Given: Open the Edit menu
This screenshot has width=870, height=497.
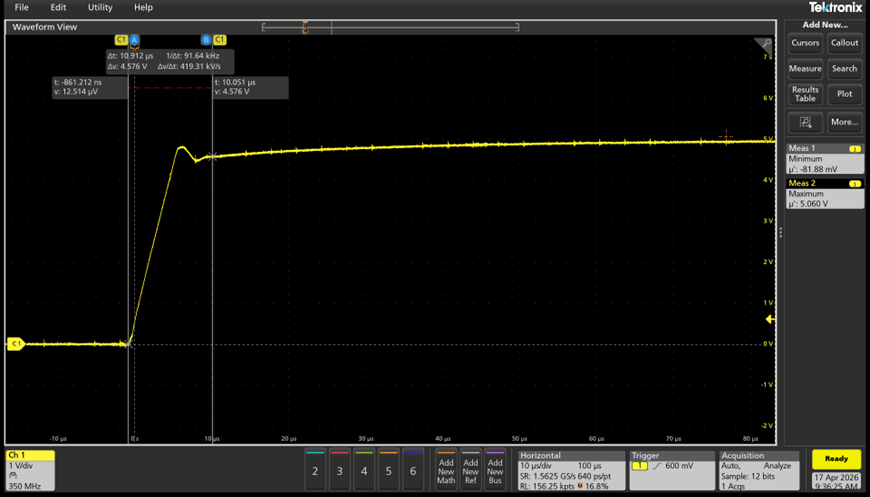Looking at the screenshot, I should pos(58,7).
